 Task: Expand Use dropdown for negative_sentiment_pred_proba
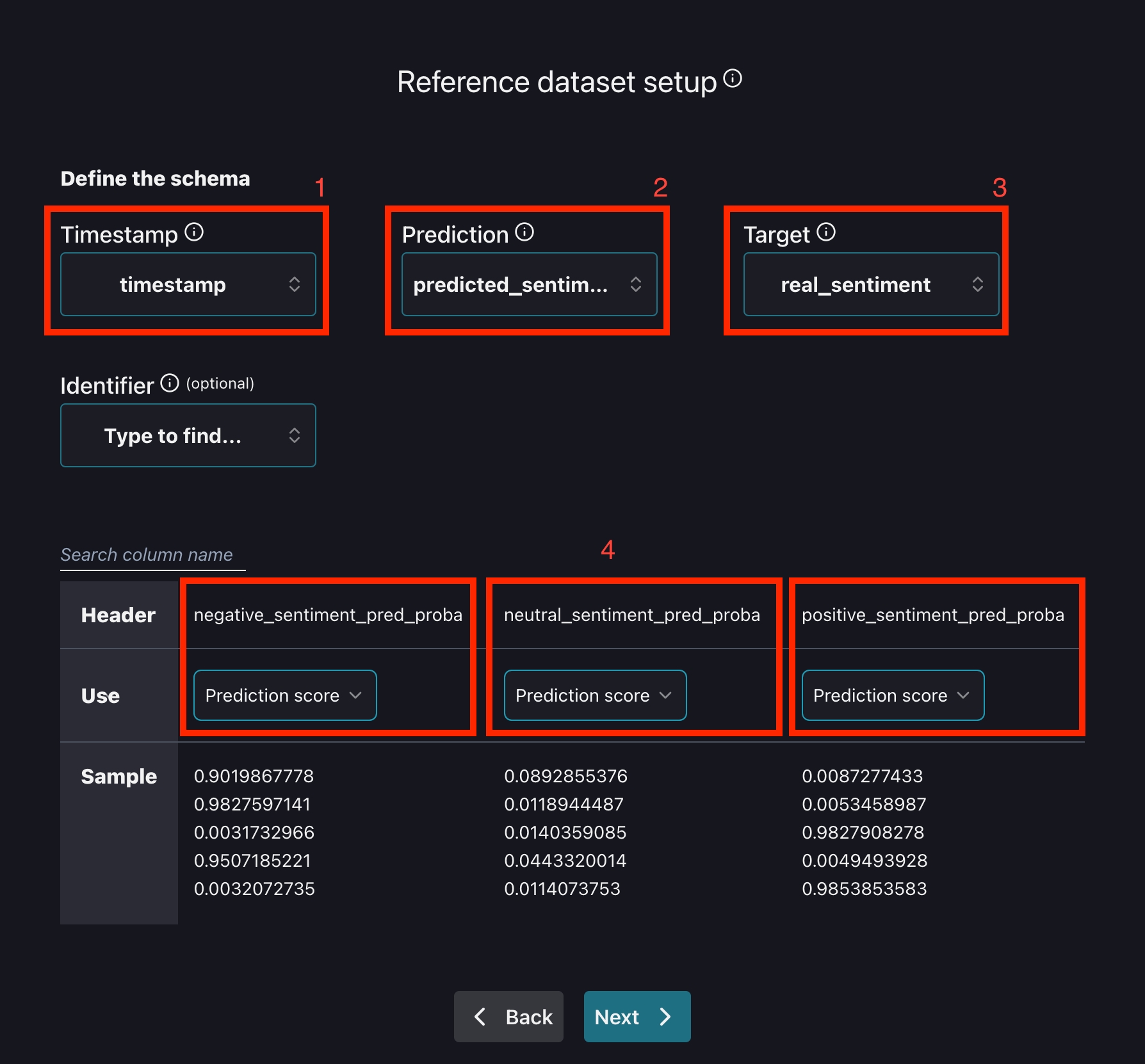click(x=284, y=695)
